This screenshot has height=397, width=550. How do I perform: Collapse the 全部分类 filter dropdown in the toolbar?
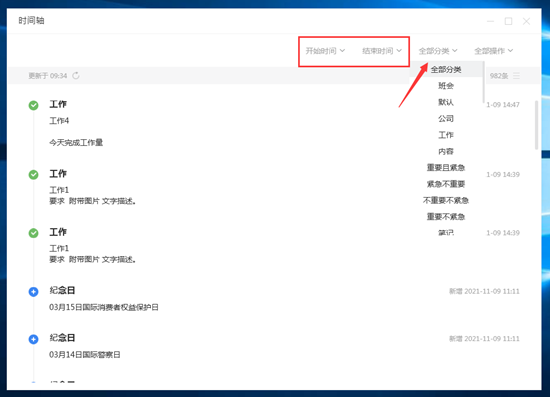[x=438, y=51]
